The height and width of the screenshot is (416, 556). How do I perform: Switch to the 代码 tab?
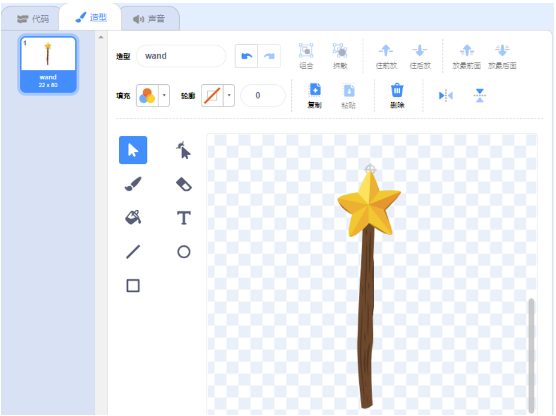click(x=33, y=19)
